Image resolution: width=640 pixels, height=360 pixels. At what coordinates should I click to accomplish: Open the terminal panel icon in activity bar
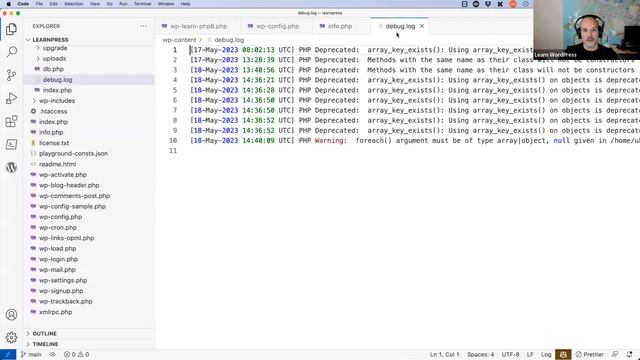(x=11, y=144)
